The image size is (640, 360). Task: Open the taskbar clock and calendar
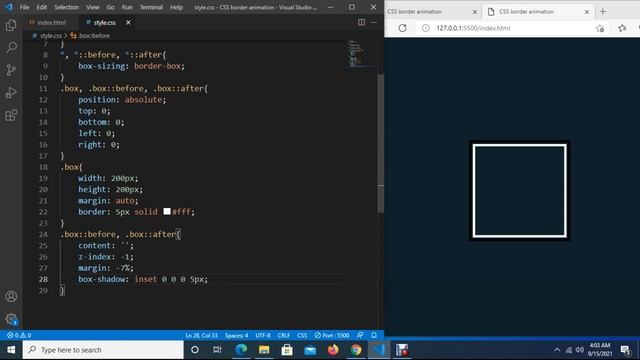point(599,350)
